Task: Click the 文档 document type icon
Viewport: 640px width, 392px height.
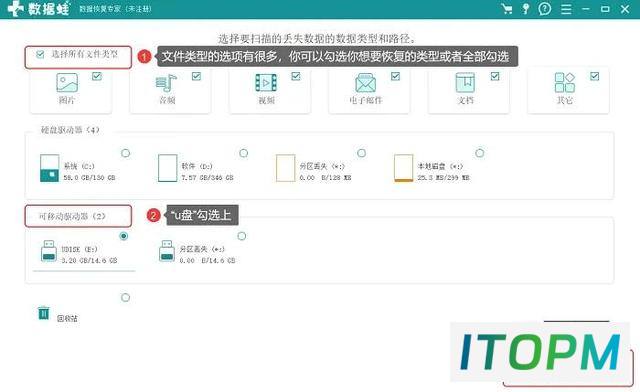Action: pyautogui.click(x=465, y=82)
